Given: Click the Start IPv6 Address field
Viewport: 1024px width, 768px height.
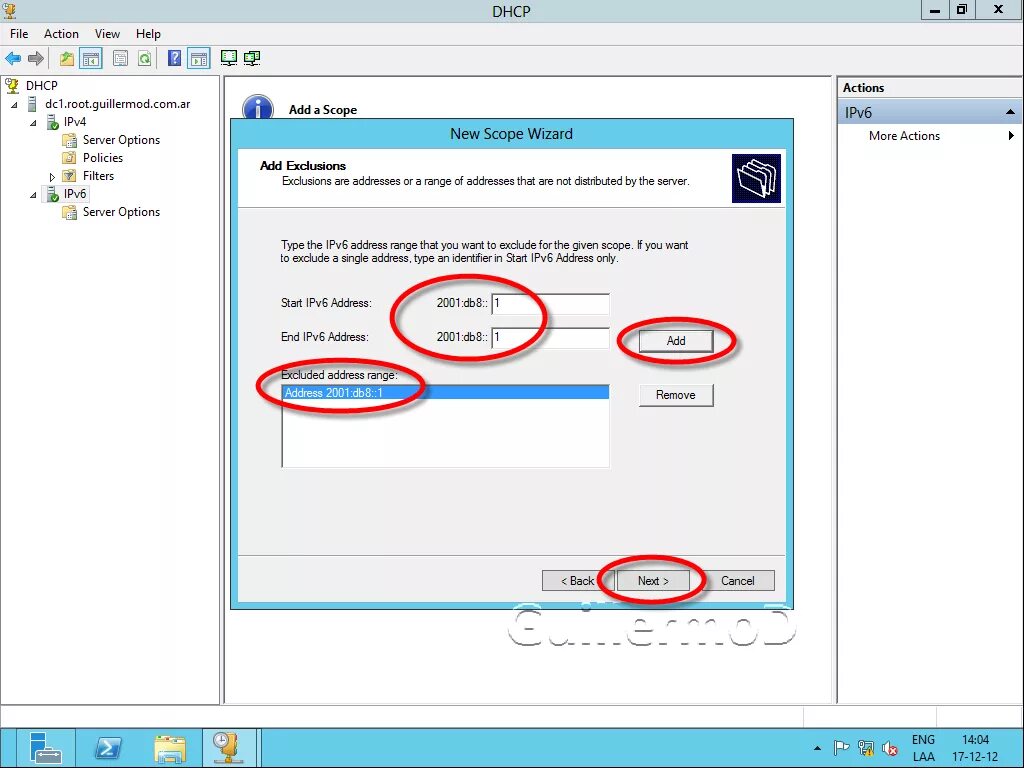Looking at the screenshot, I should coord(550,303).
